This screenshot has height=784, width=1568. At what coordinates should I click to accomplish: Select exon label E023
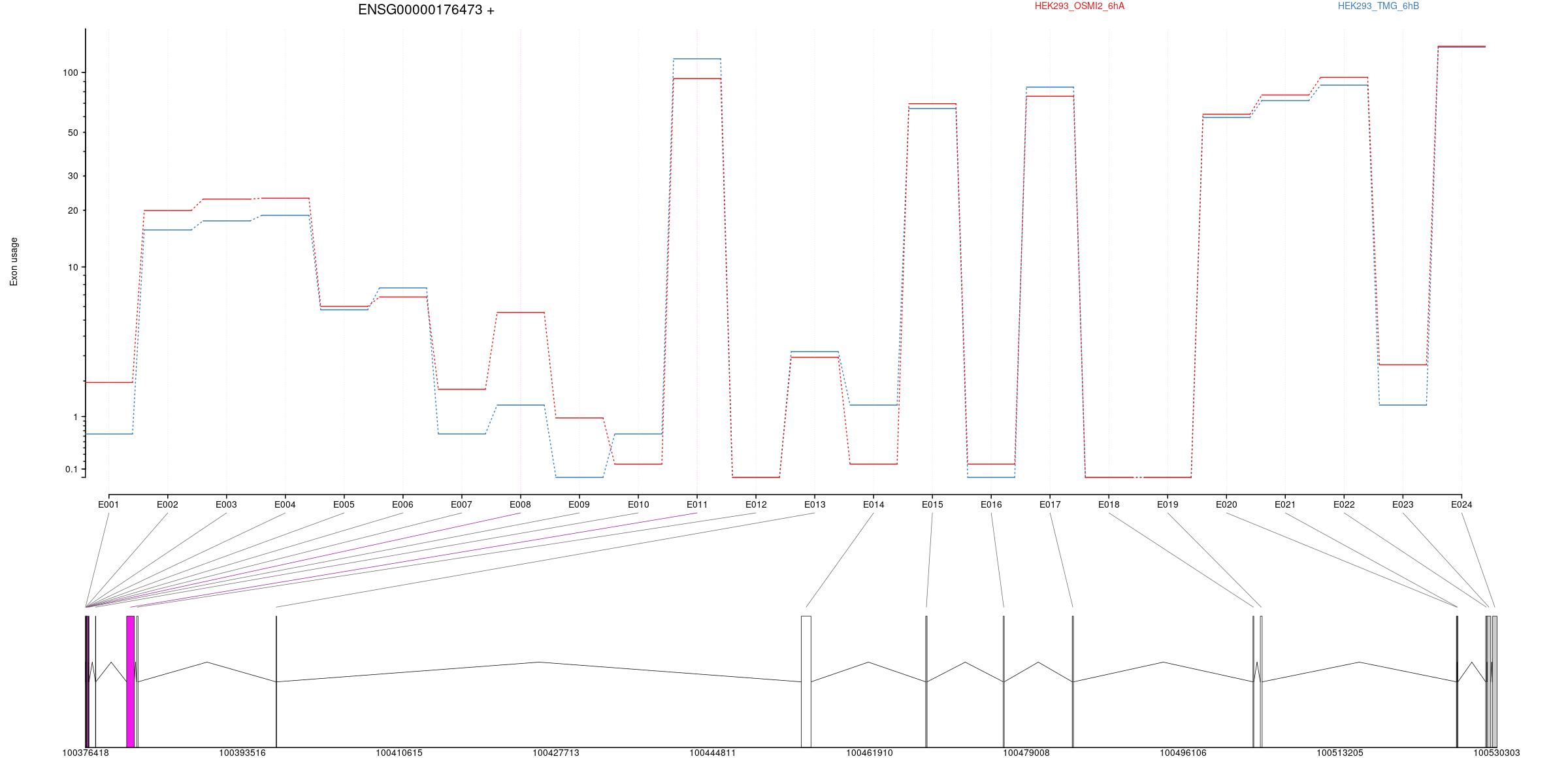coord(1403,504)
